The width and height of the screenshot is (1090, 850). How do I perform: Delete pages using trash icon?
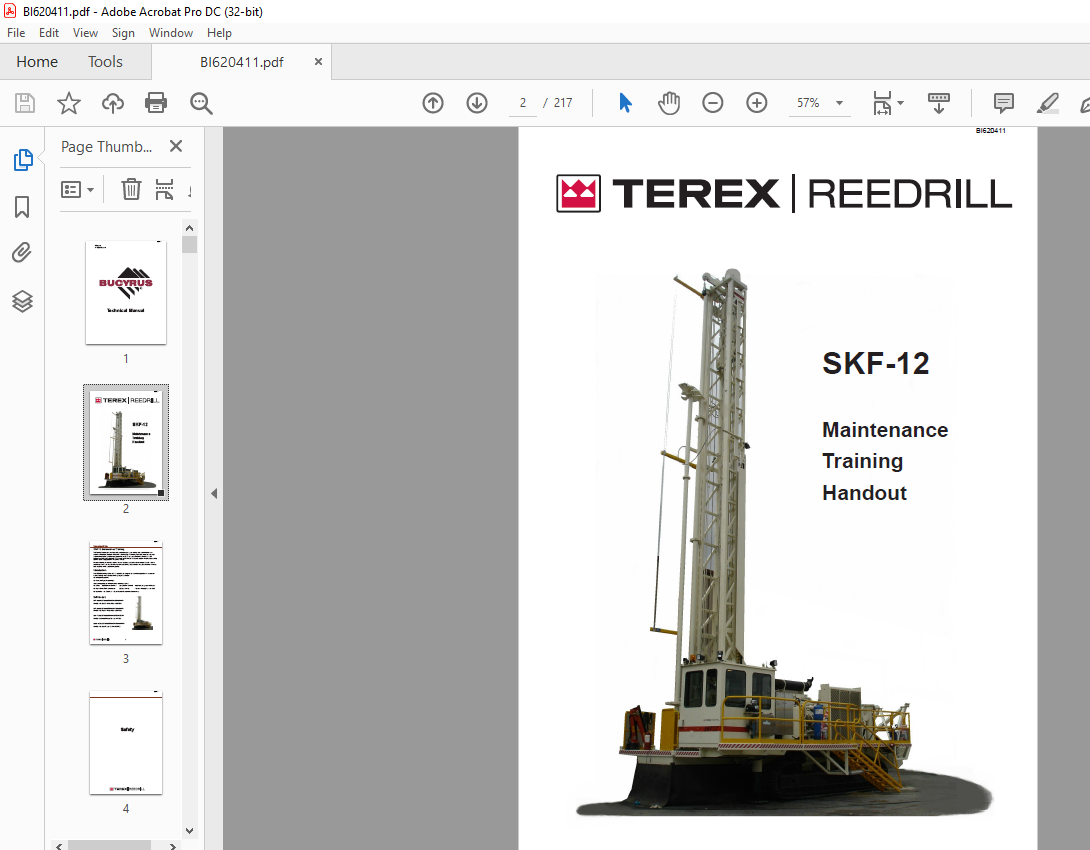131,189
